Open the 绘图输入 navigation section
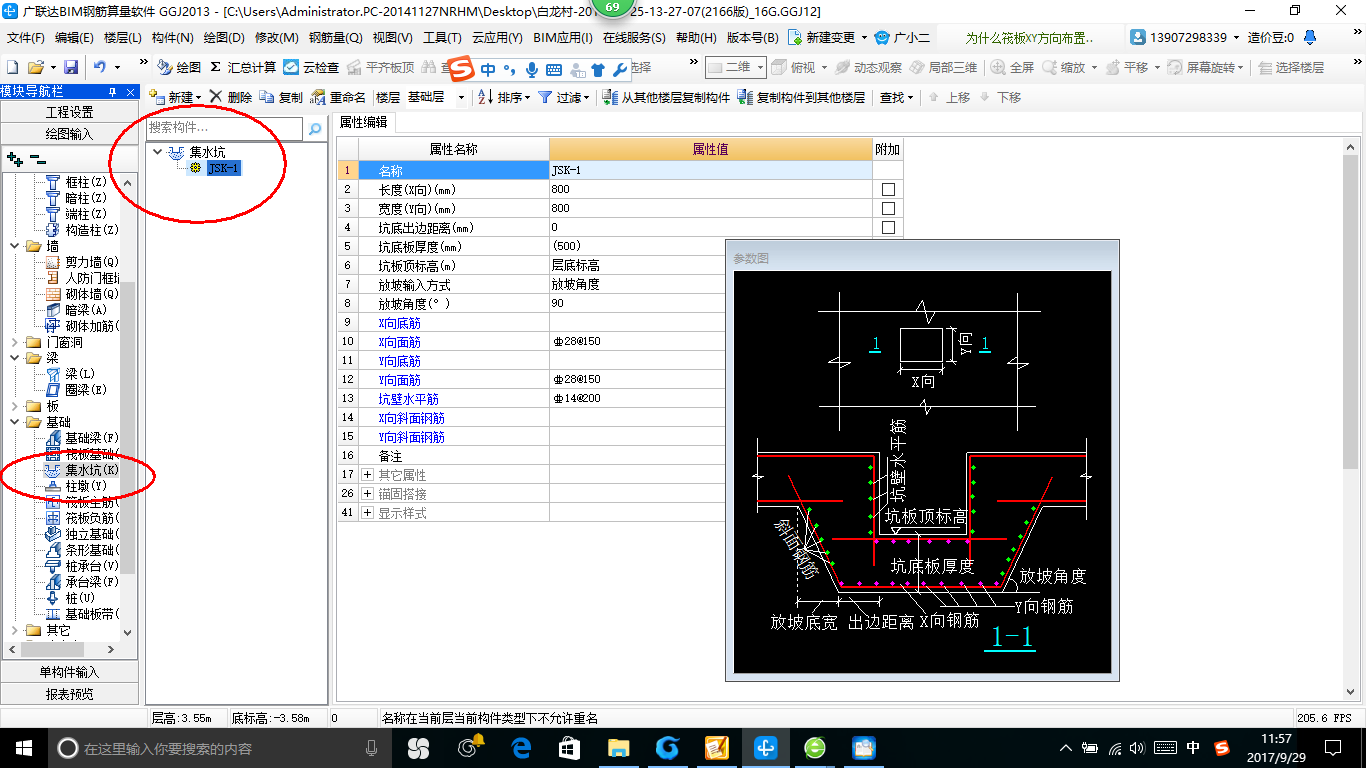Image resolution: width=1366 pixels, height=768 pixels. [69, 134]
